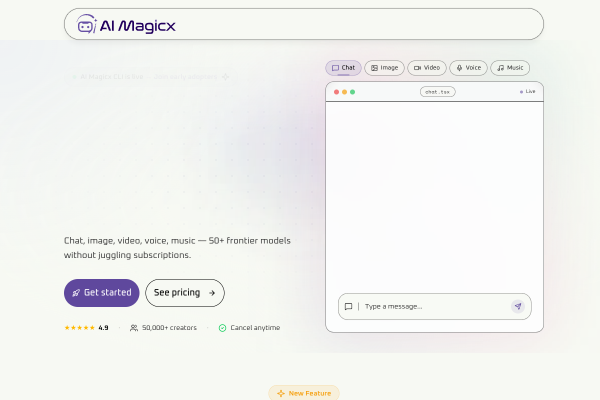Switch to the Image tab
Screen dimensions: 600x400
[384, 68]
